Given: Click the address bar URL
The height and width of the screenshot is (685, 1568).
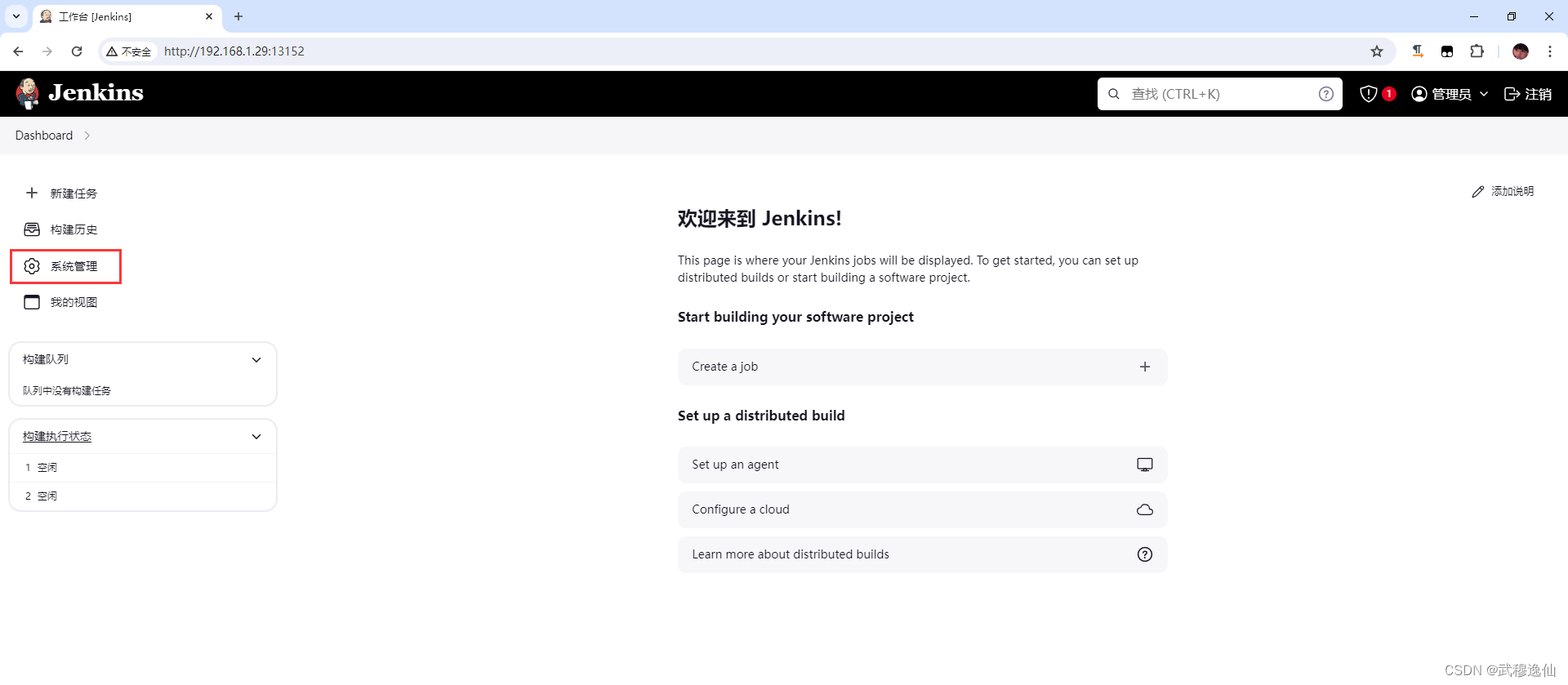Looking at the screenshot, I should coord(234,51).
